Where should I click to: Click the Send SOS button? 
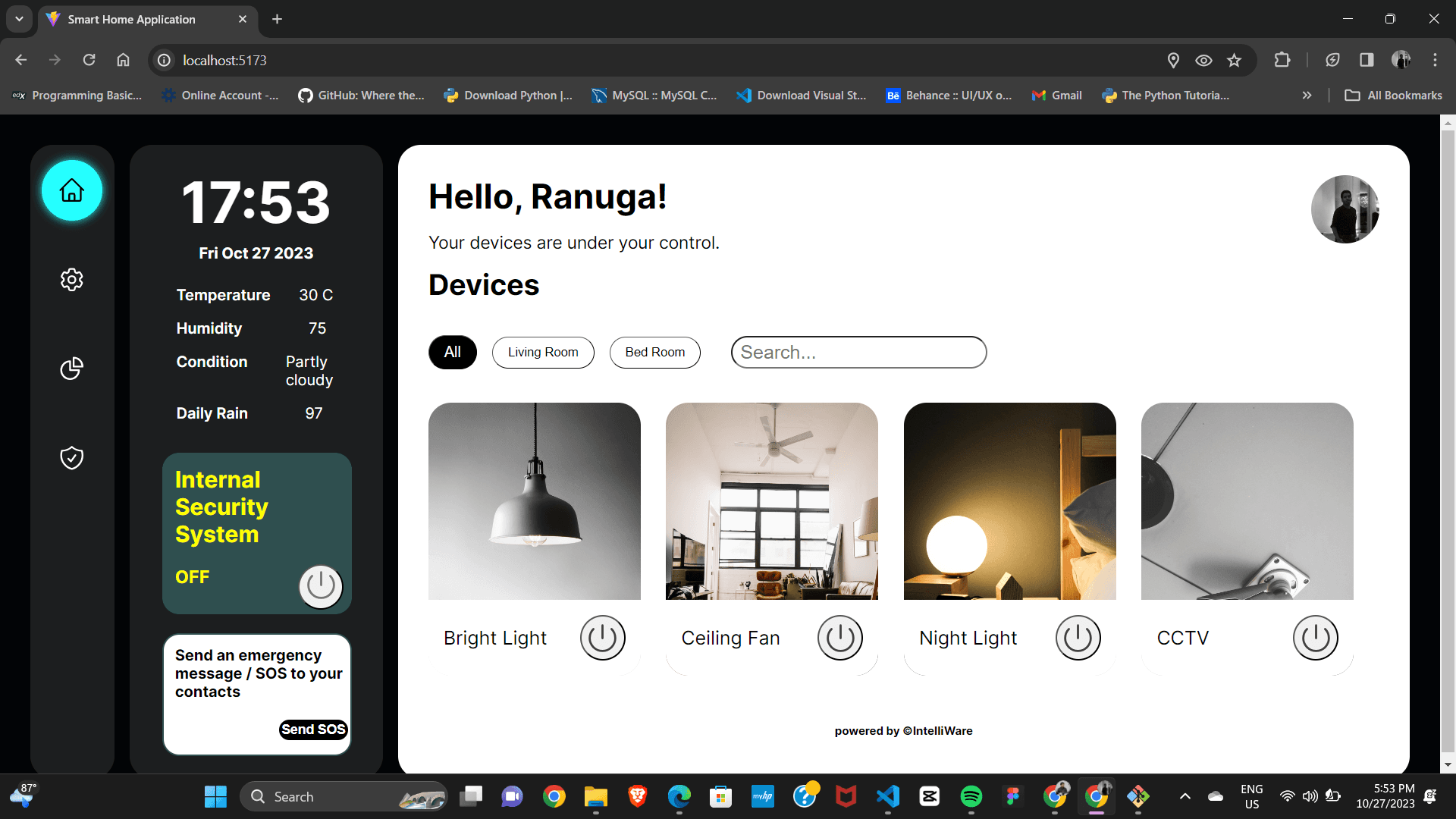coord(312,730)
